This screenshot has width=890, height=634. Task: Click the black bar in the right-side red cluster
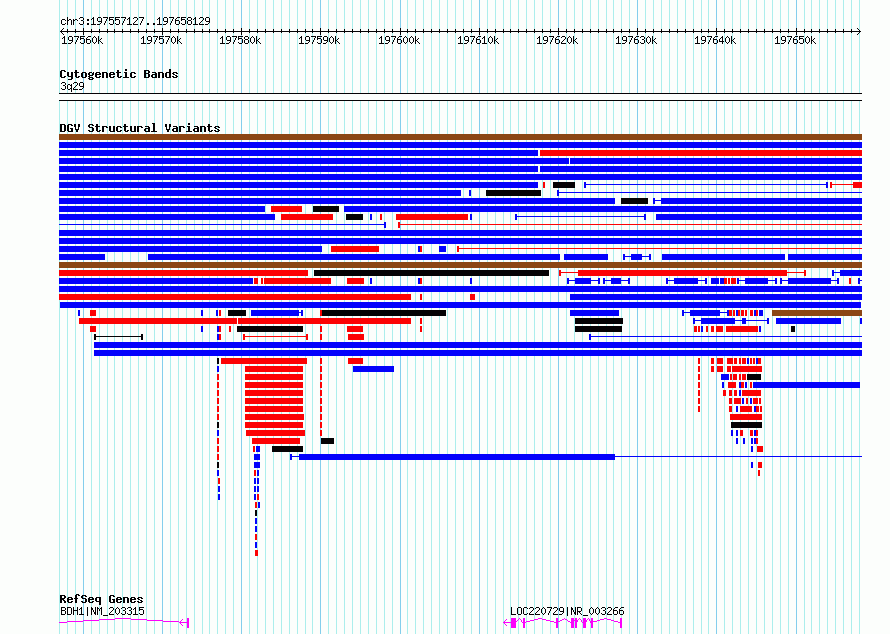[746, 425]
